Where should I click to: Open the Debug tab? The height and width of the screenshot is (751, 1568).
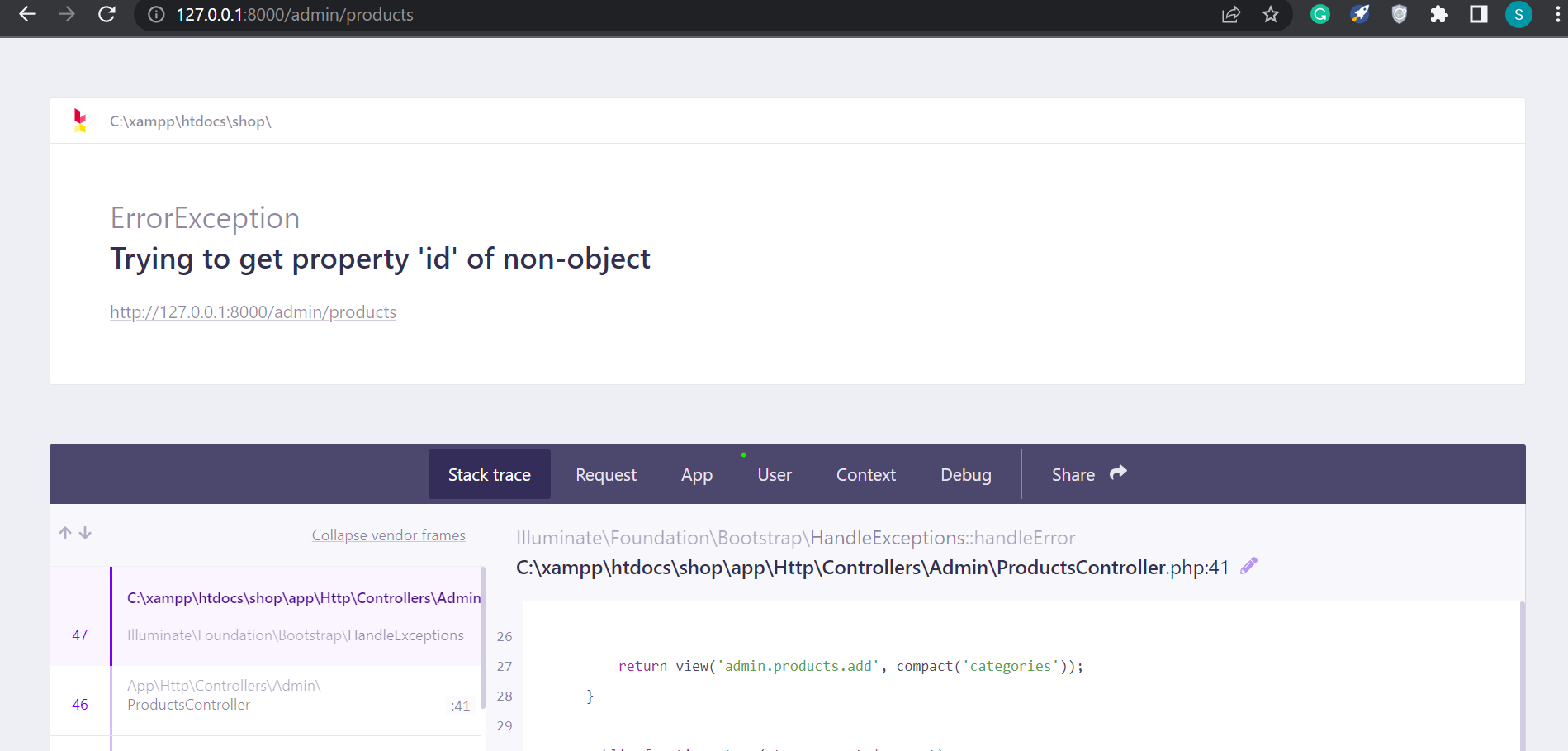click(x=965, y=474)
